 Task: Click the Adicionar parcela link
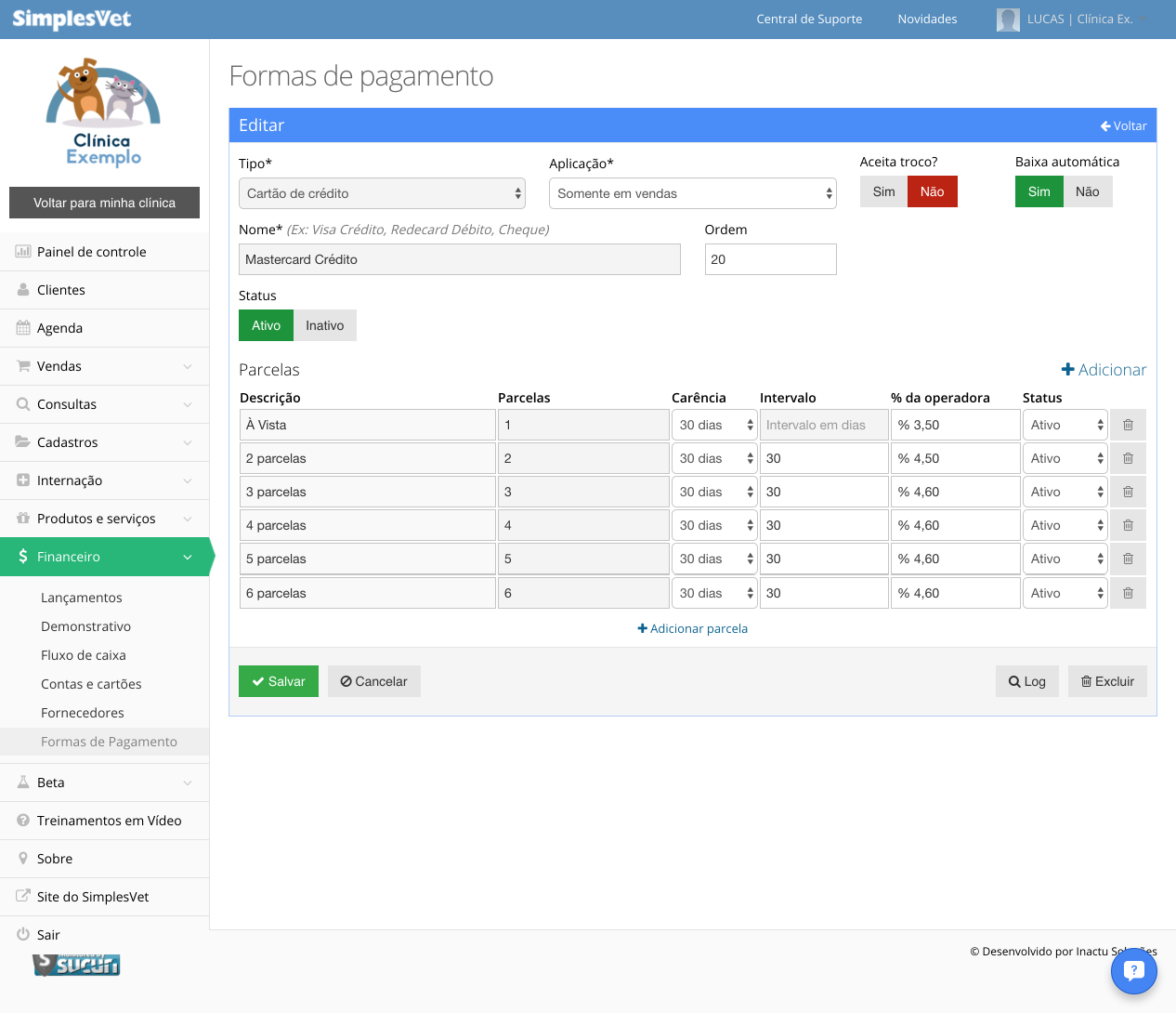693,628
